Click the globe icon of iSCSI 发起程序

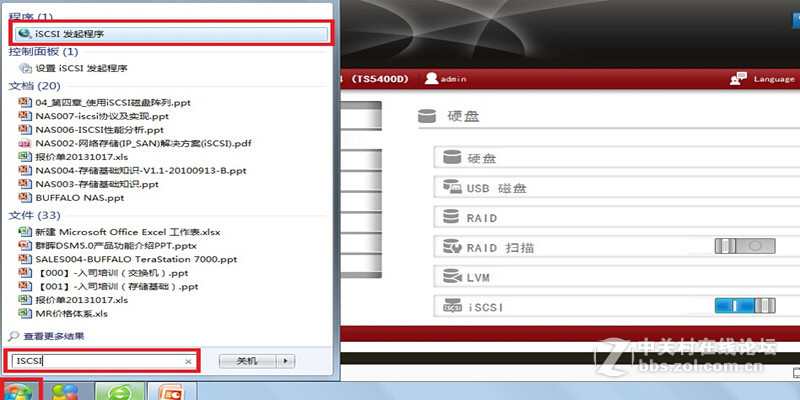[24, 34]
